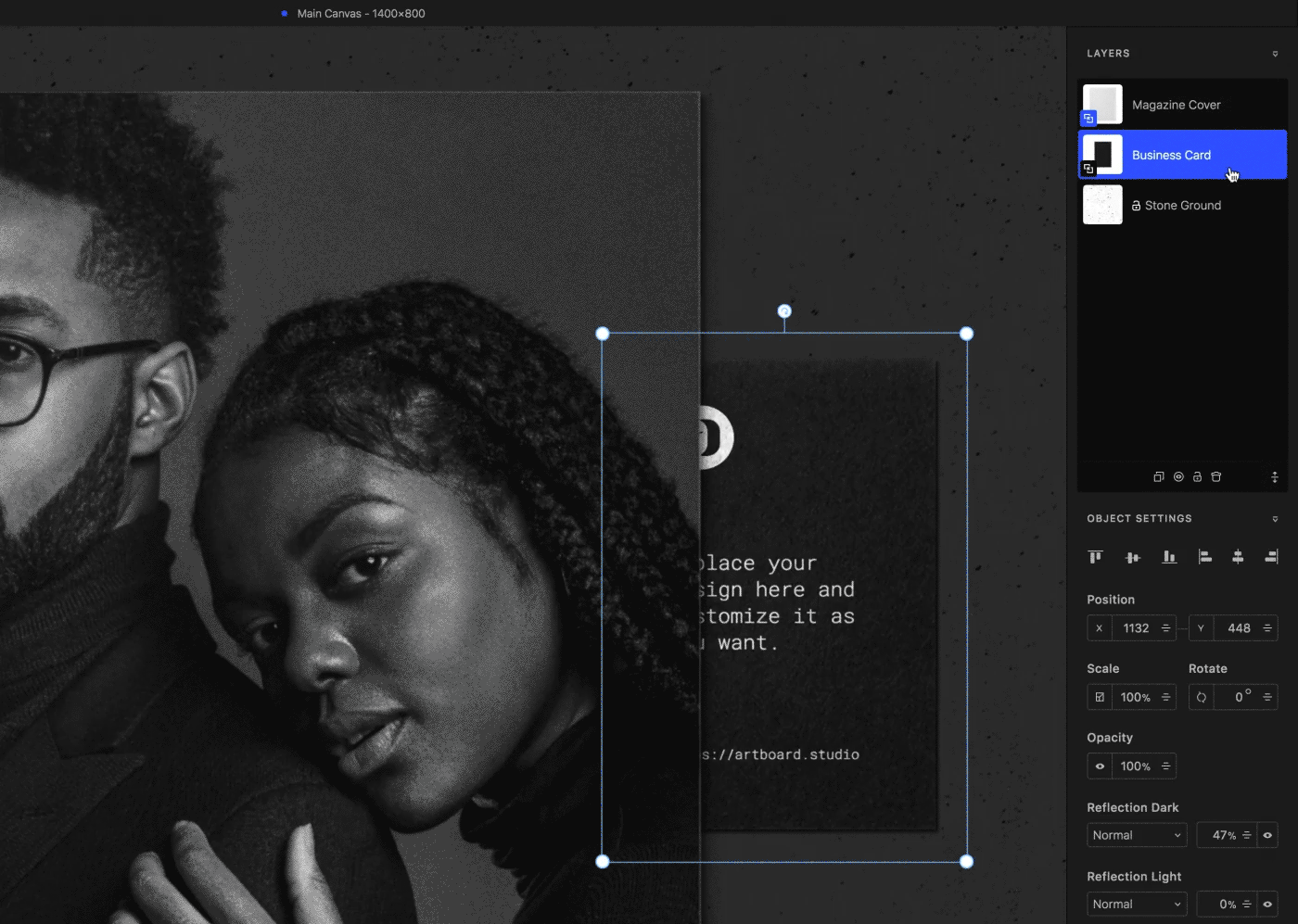Open Reflection Dark blend mode dropdown
Image resolution: width=1298 pixels, height=924 pixels.
pyautogui.click(x=1137, y=835)
